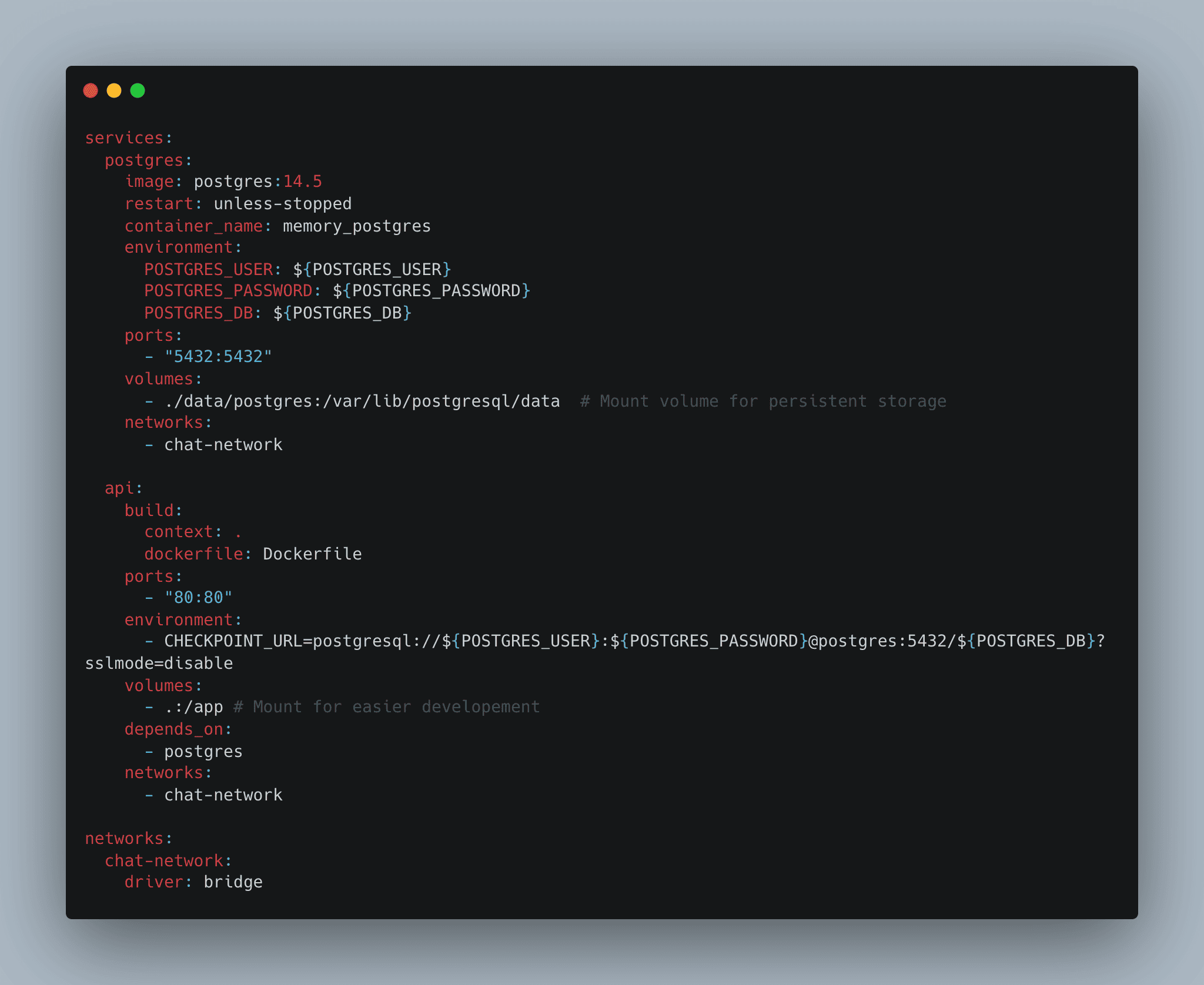Click the 'depends_on:' key

(x=178, y=729)
